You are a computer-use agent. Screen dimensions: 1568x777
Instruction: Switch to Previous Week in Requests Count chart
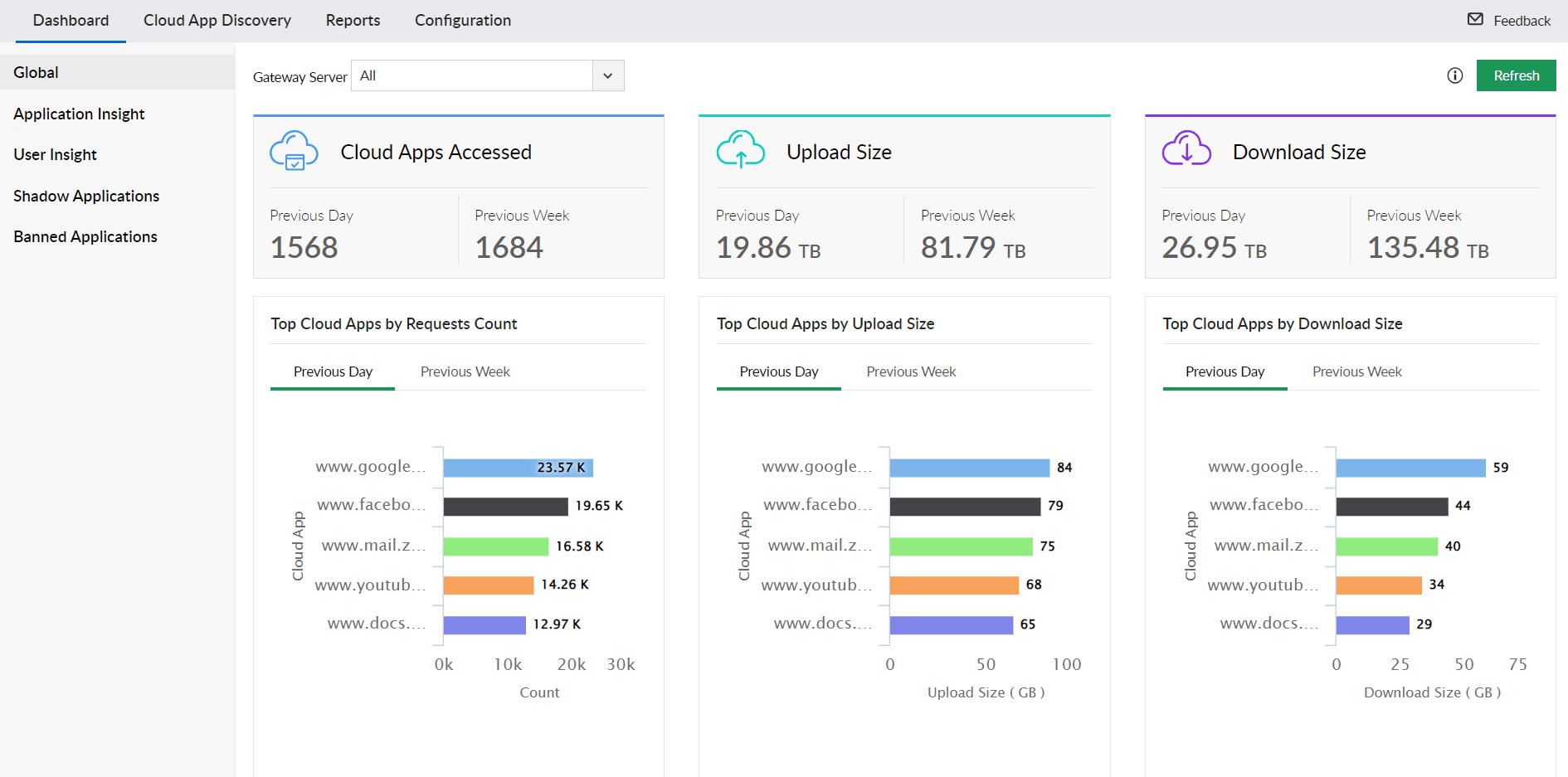click(465, 372)
